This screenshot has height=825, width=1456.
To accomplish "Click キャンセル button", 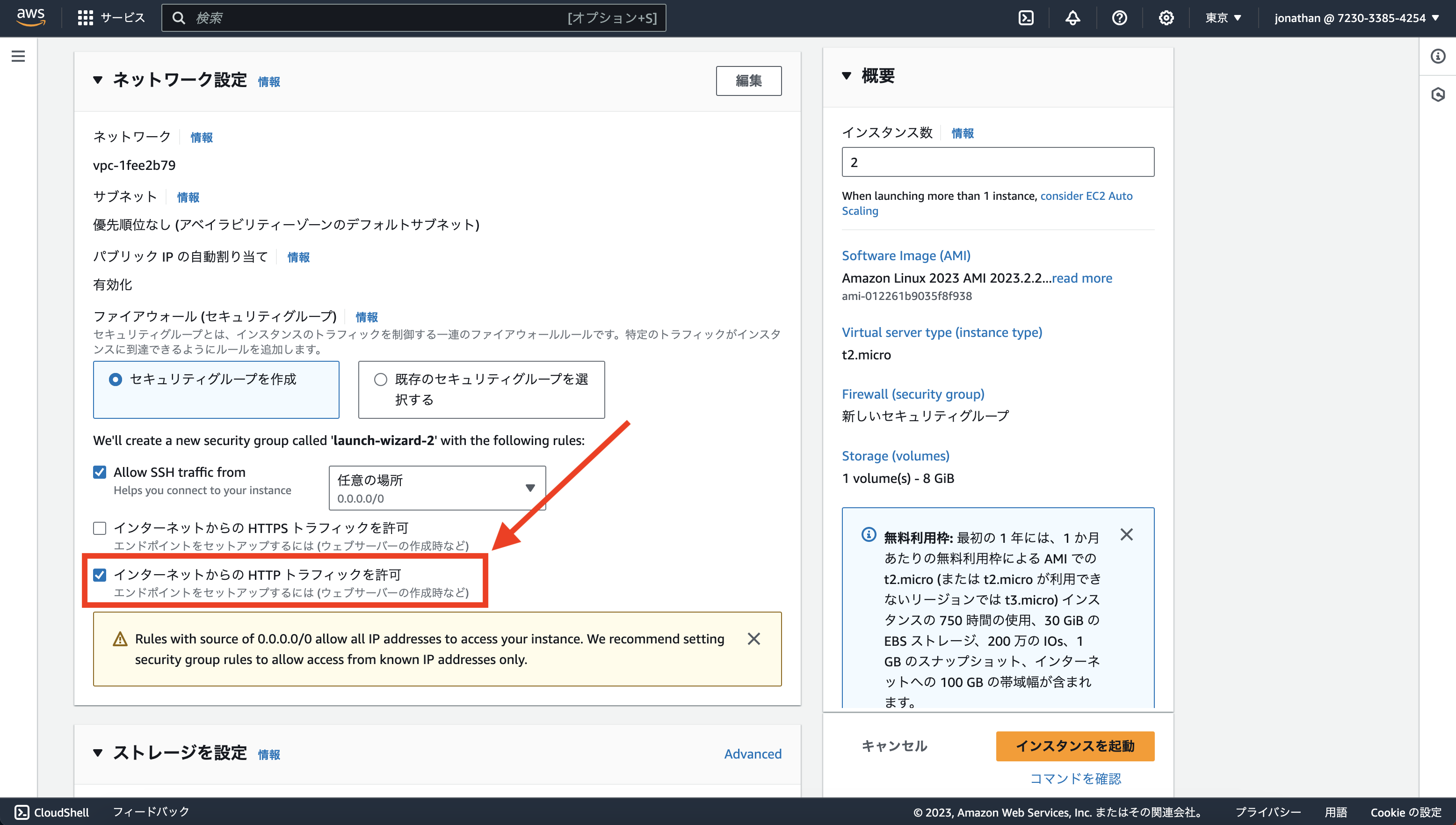I will tap(894, 745).
